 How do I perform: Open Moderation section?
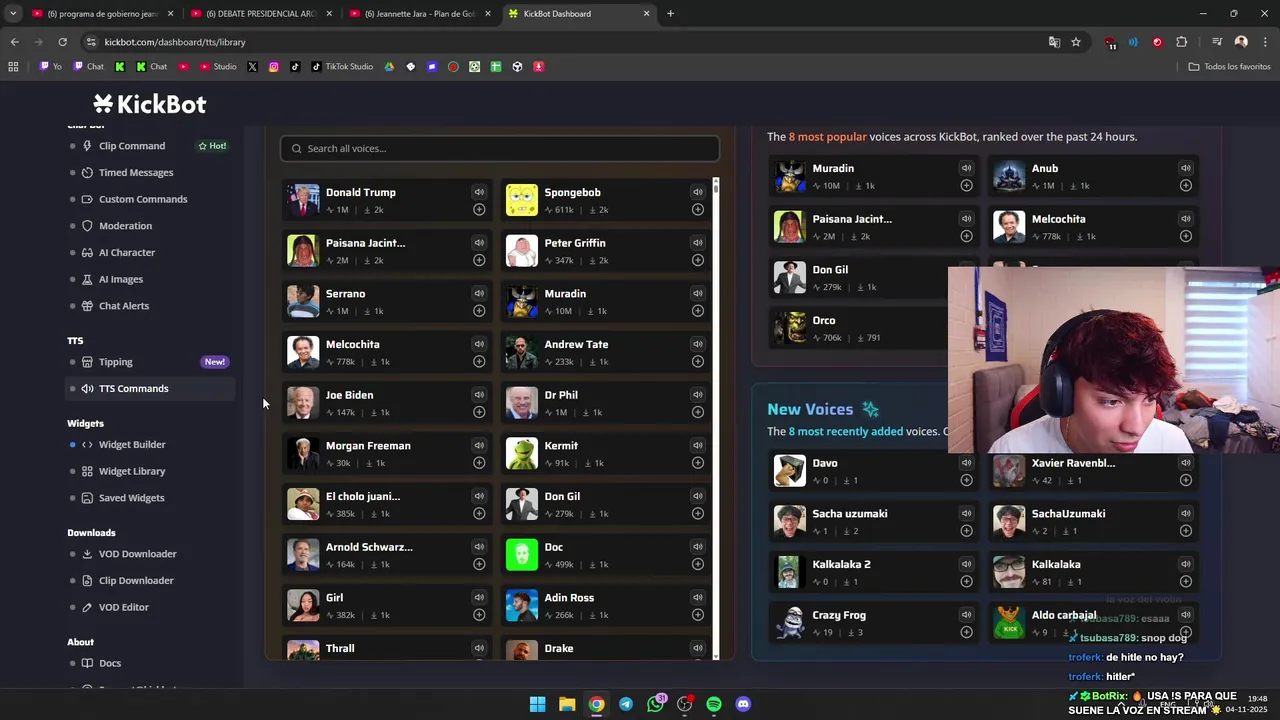125,226
